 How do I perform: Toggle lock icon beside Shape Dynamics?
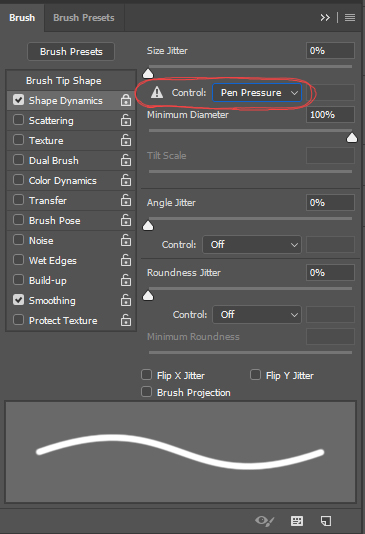point(126,100)
